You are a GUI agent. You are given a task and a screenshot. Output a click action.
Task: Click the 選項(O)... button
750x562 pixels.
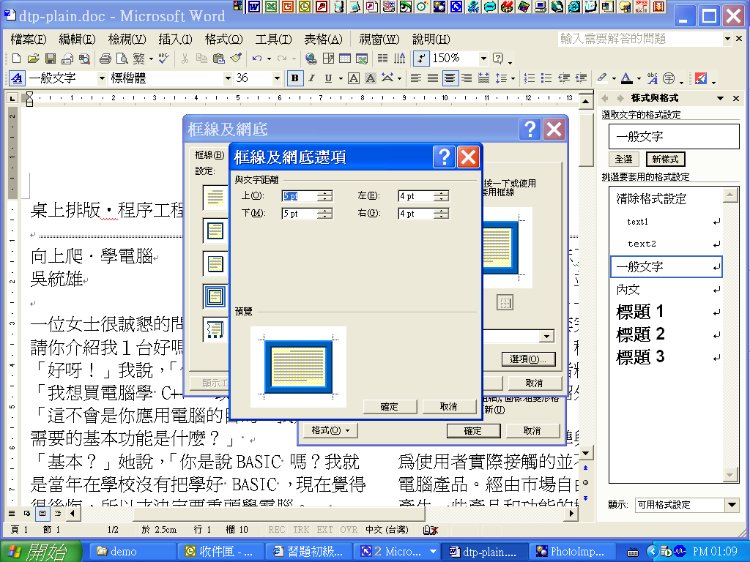coord(529,359)
